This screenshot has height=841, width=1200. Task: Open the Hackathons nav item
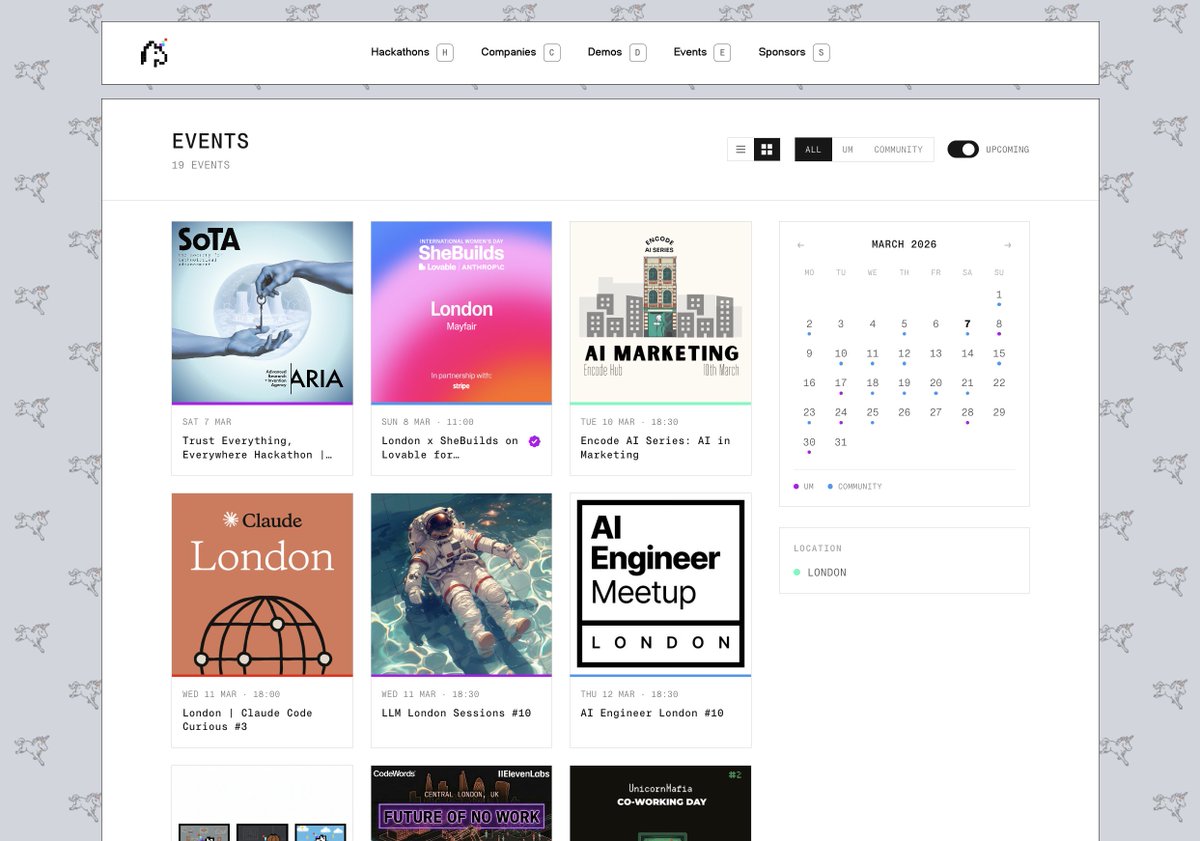400,52
